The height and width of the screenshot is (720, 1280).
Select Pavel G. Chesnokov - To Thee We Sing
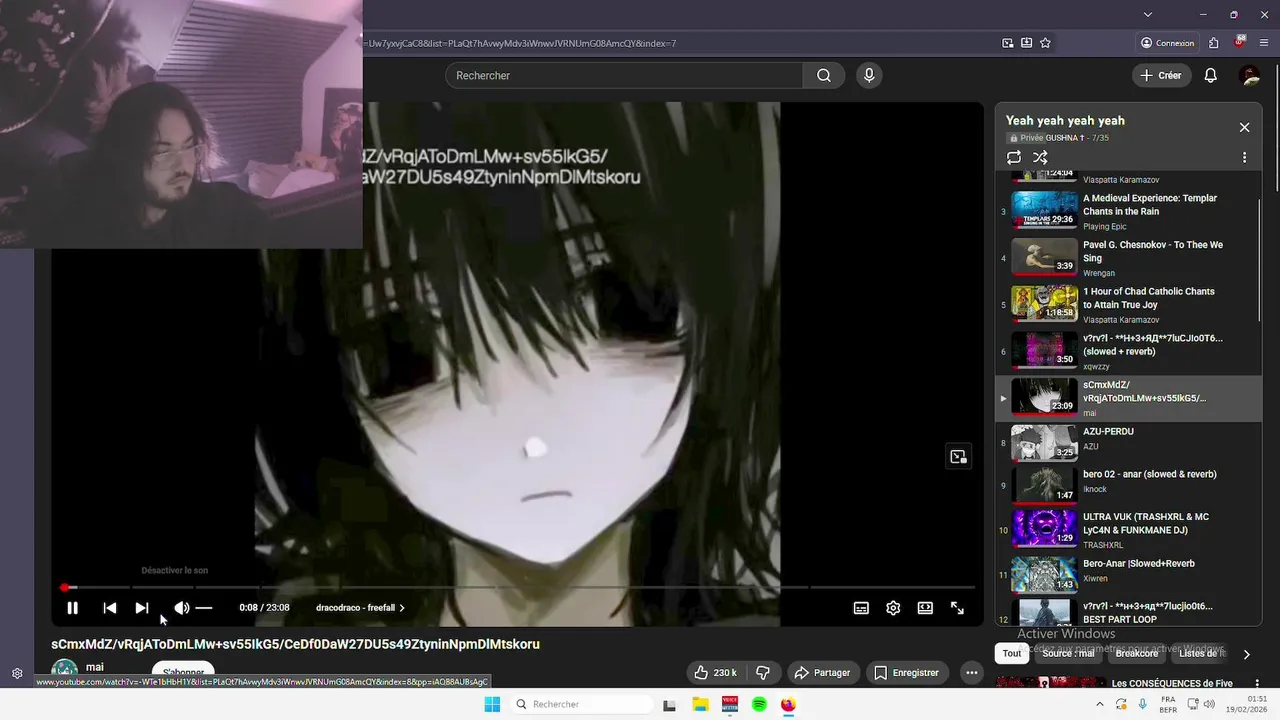click(1128, 258)
